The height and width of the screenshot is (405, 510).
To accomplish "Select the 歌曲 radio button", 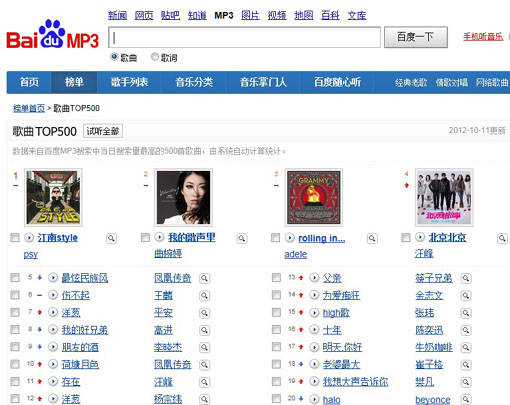I will coord(114,57).
